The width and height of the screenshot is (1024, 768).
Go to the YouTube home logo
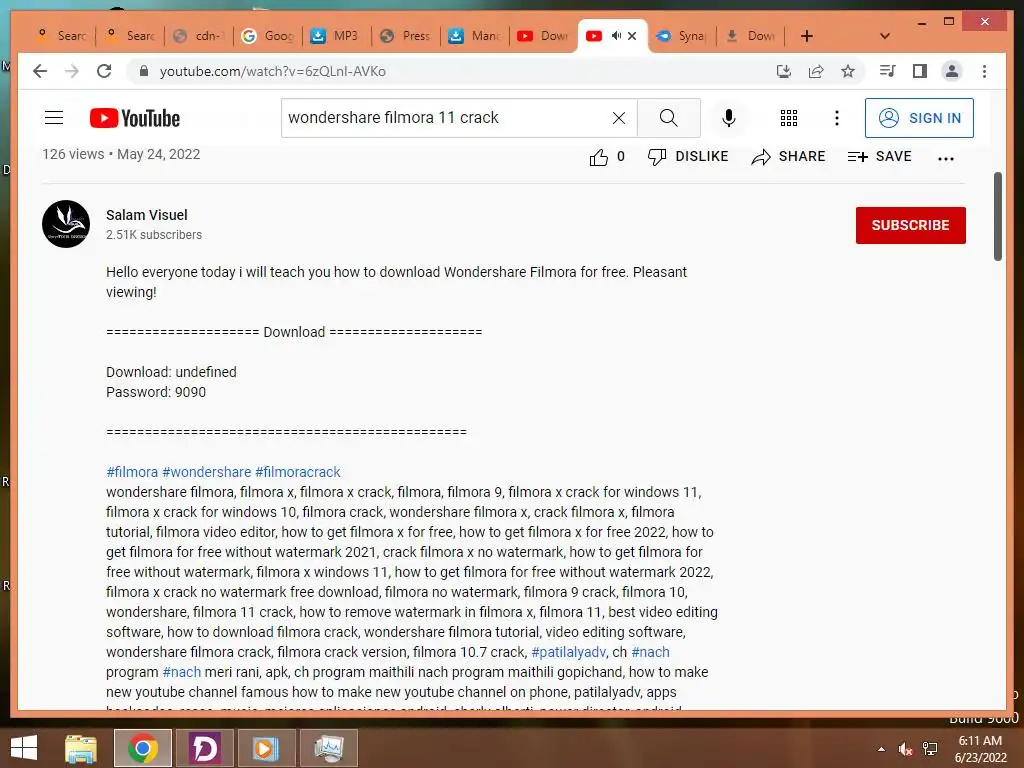point(135,118)
